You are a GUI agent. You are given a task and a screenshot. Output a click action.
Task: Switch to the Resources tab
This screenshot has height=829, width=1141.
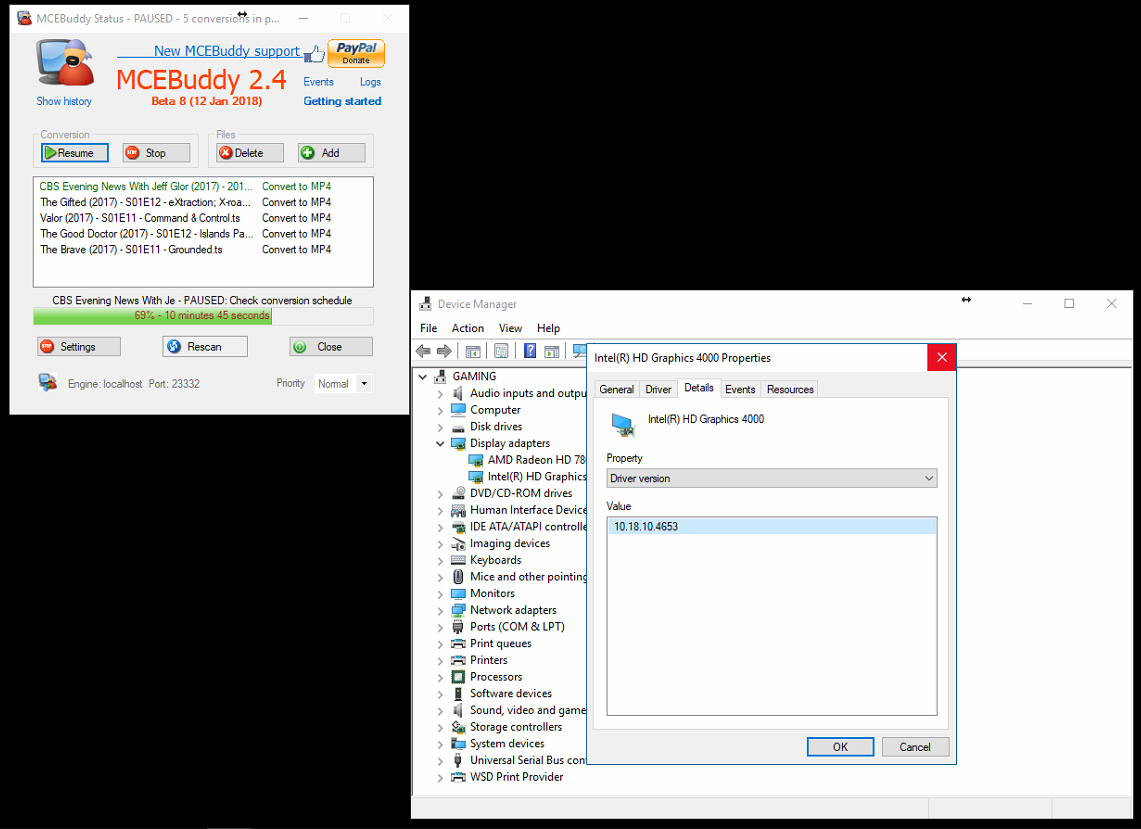790,389
